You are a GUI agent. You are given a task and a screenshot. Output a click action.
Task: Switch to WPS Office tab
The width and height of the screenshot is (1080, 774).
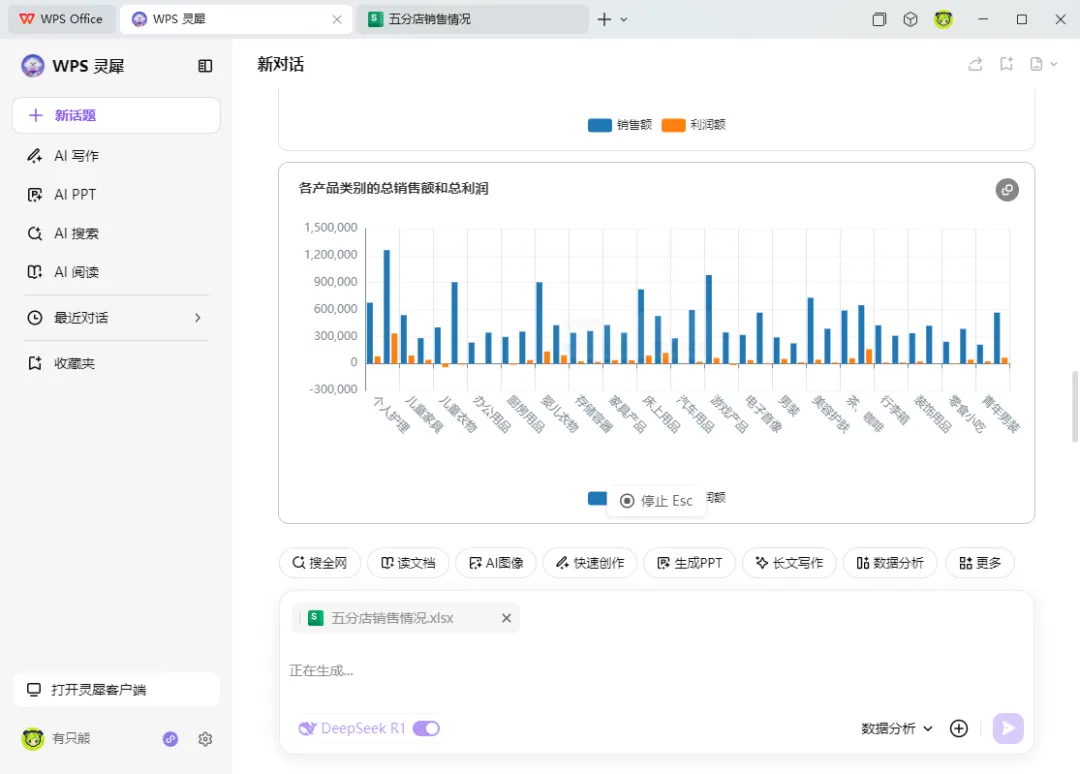61,19
